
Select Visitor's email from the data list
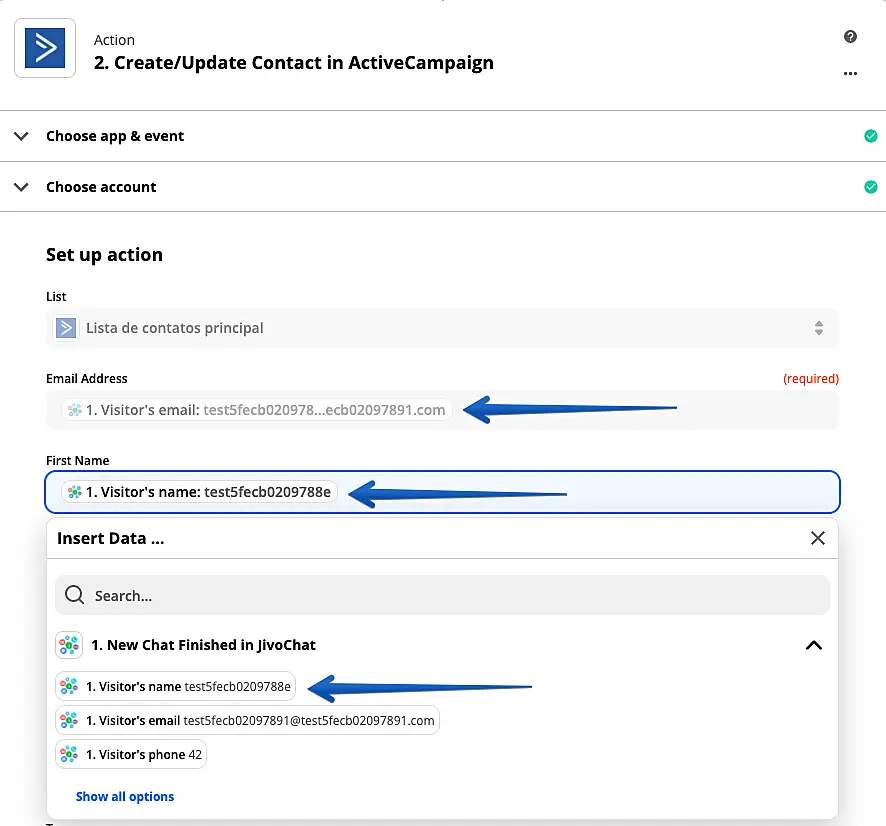248,720
